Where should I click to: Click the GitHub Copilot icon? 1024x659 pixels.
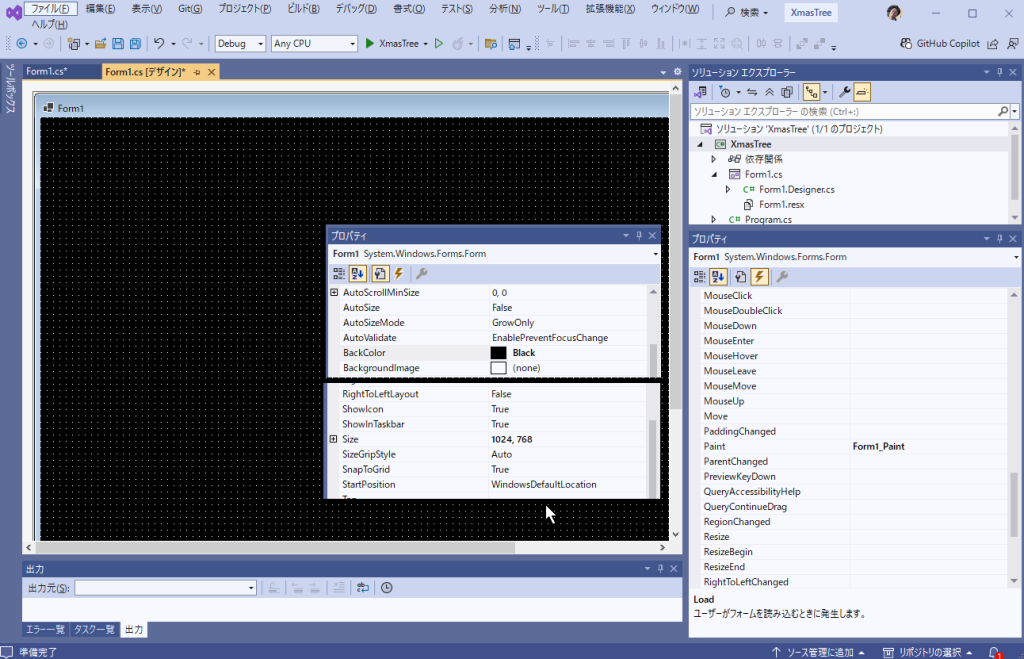click(908, 44)
